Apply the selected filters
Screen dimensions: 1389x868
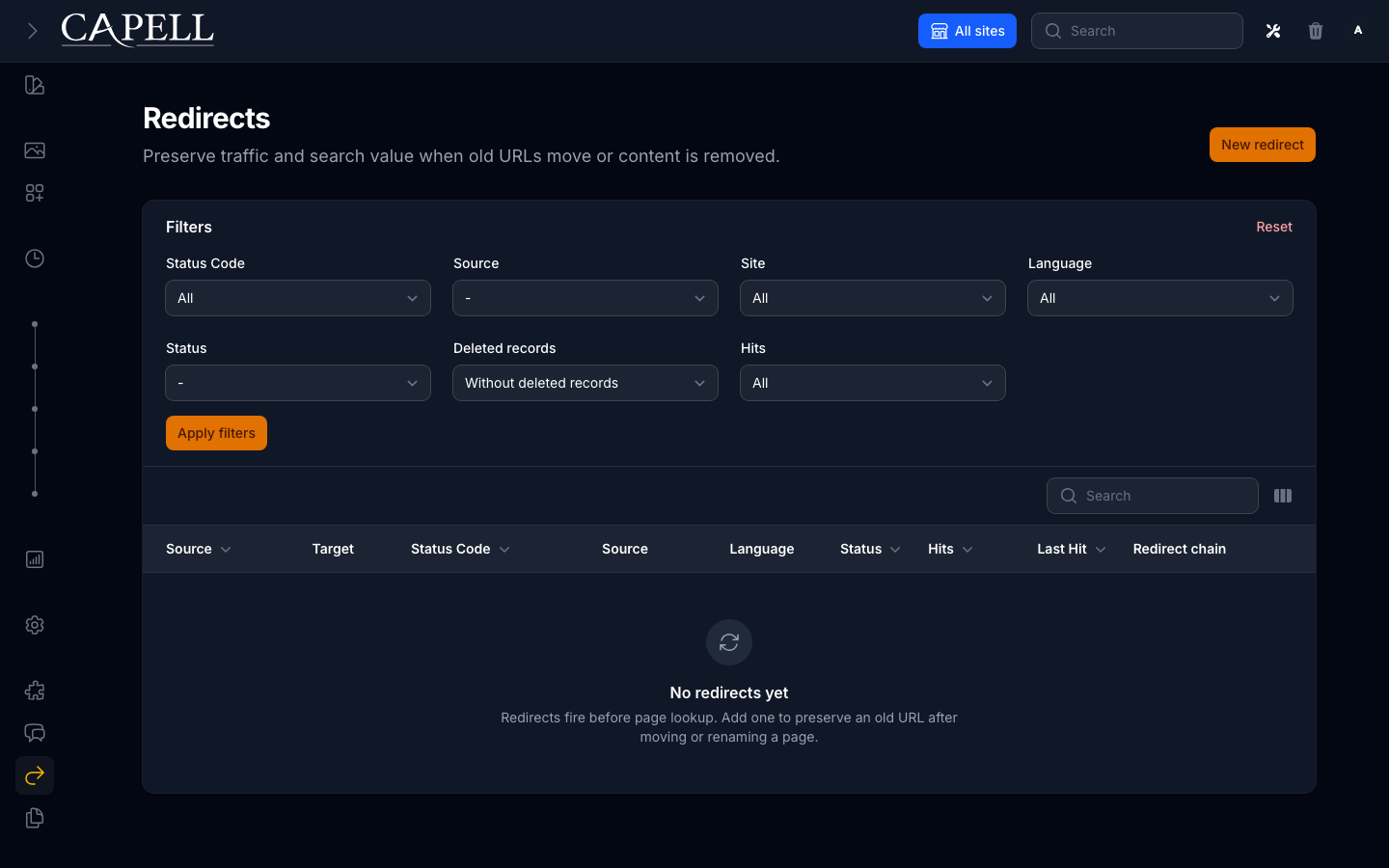coord(216,433)
